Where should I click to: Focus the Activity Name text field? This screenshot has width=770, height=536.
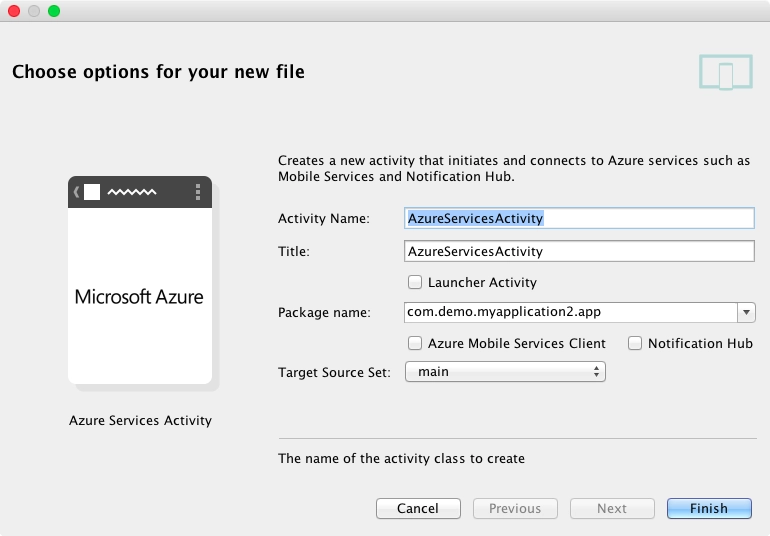click(x=579, y=218)
